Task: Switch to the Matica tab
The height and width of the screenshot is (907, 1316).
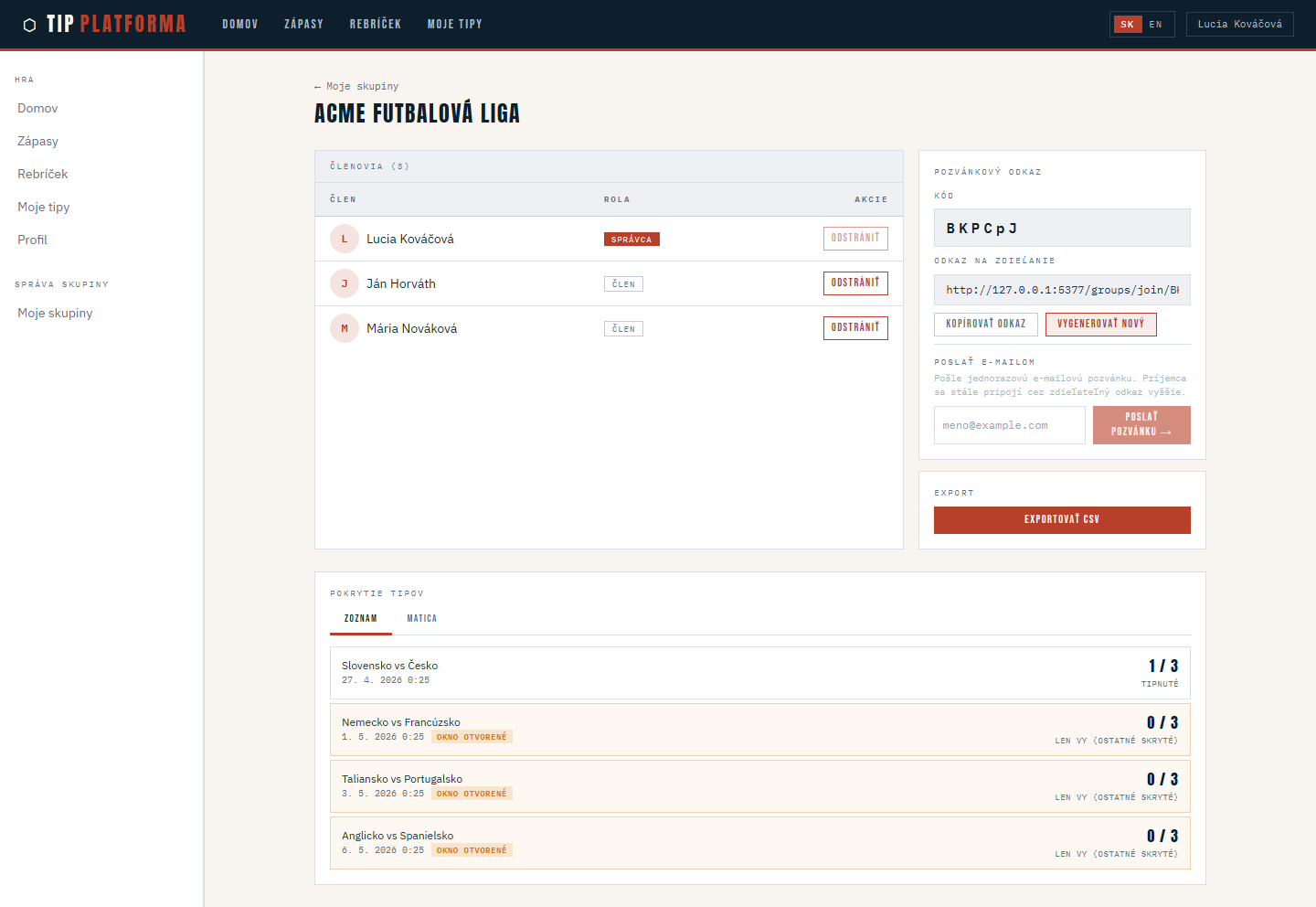Action: [421, 619]
